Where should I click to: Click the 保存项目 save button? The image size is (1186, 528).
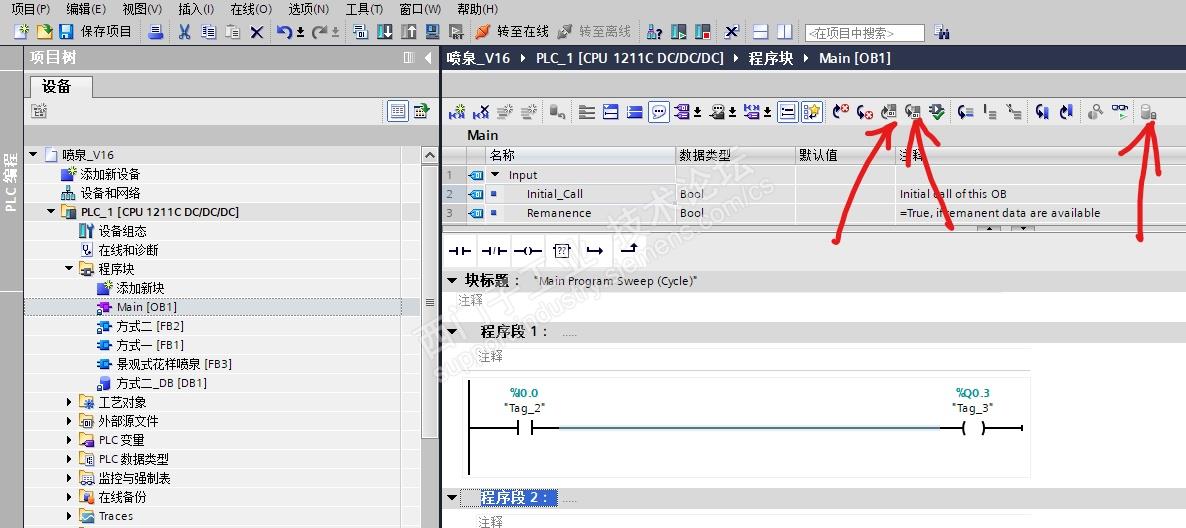coord(96,32)
